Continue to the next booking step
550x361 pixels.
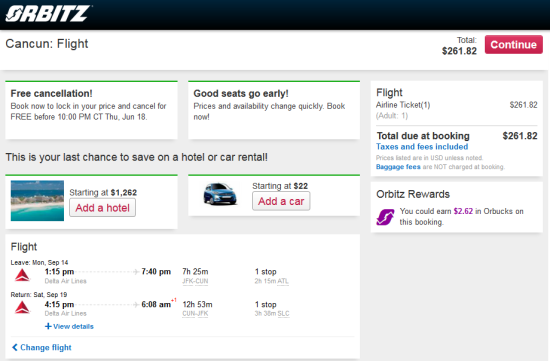tap(514, 45)
